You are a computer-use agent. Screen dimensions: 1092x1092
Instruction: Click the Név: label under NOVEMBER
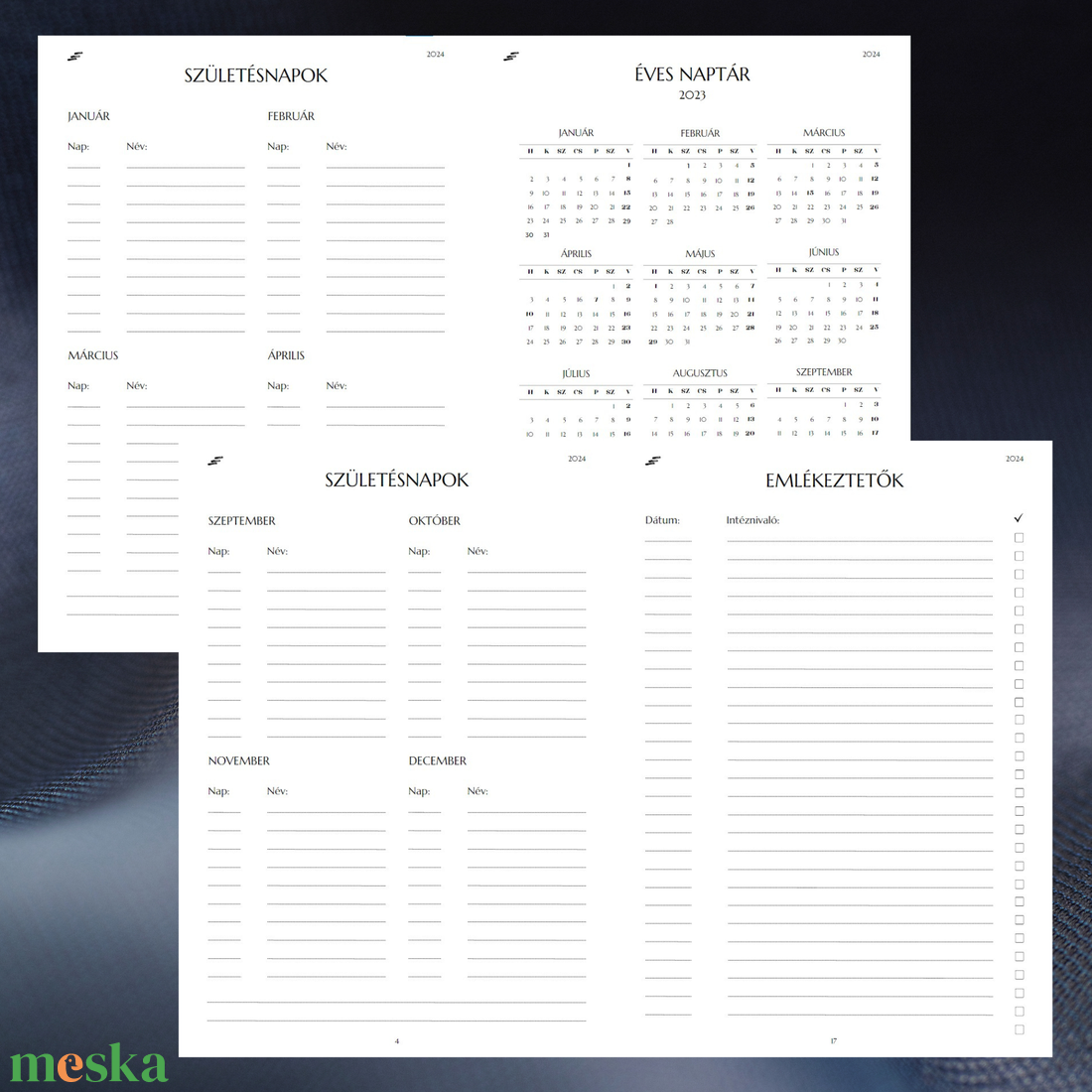277,791
